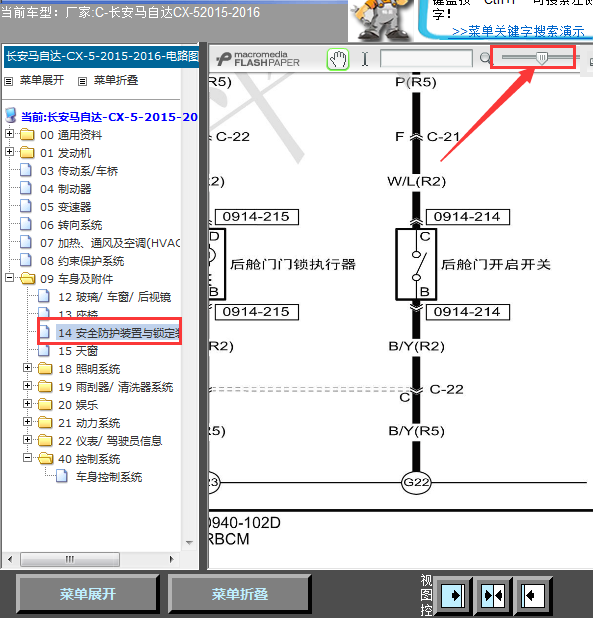Click the 08 约束保护系统 document icon
593x618 pixels.
tap(26, 260)
